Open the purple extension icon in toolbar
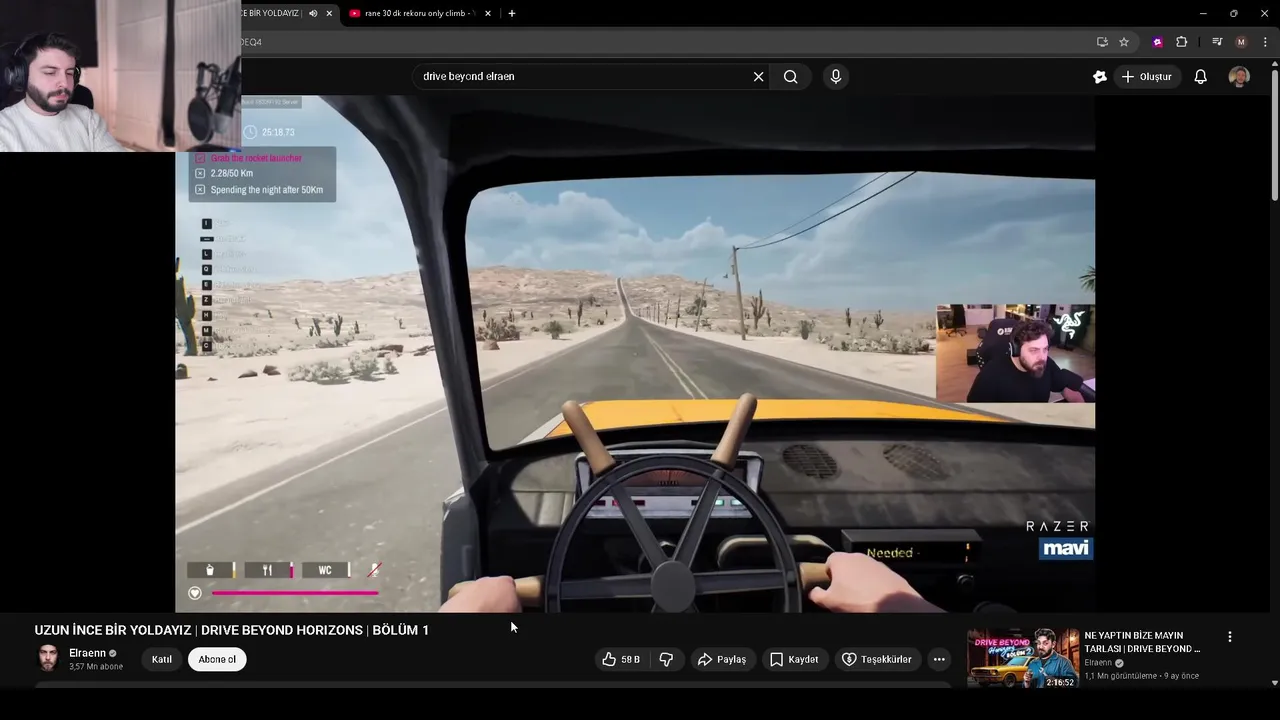Screen dimensions: 1280x720 pos(1157,42)
